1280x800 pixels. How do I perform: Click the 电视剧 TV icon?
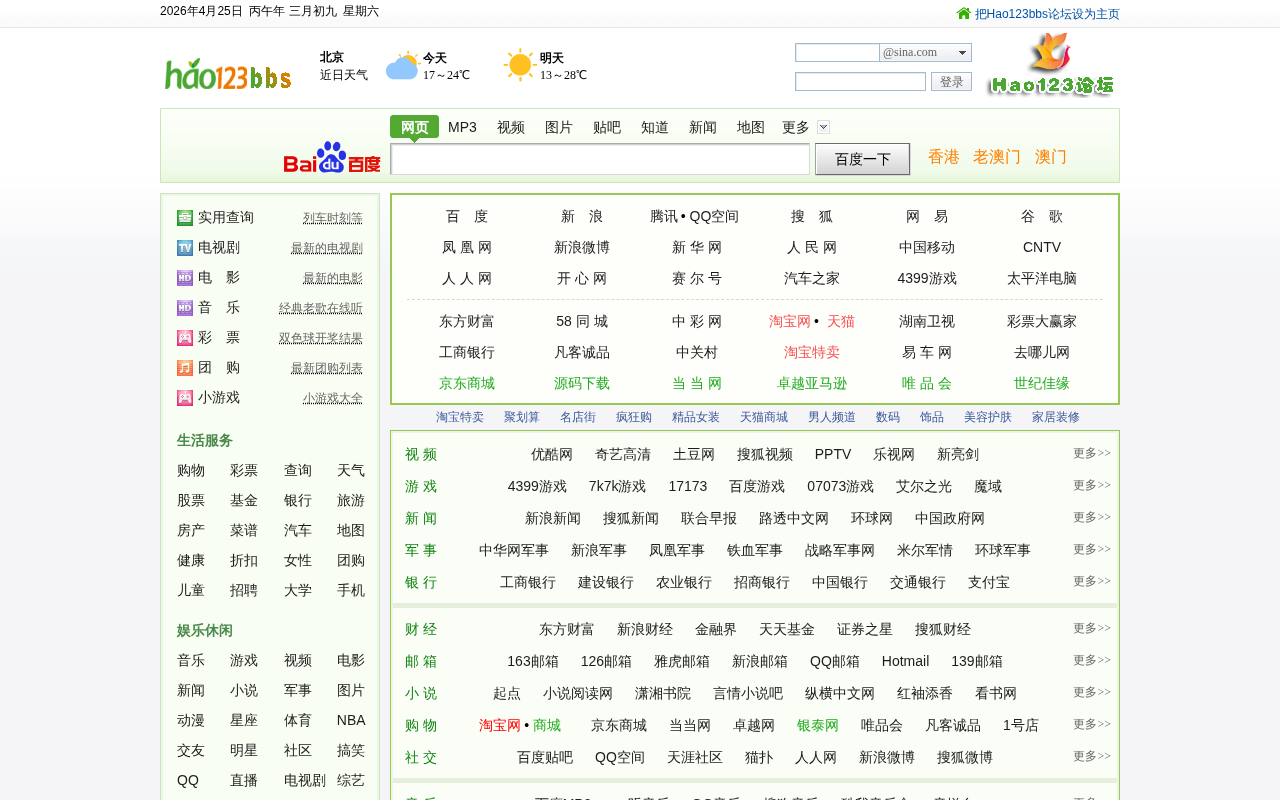(x=185, y=248)
